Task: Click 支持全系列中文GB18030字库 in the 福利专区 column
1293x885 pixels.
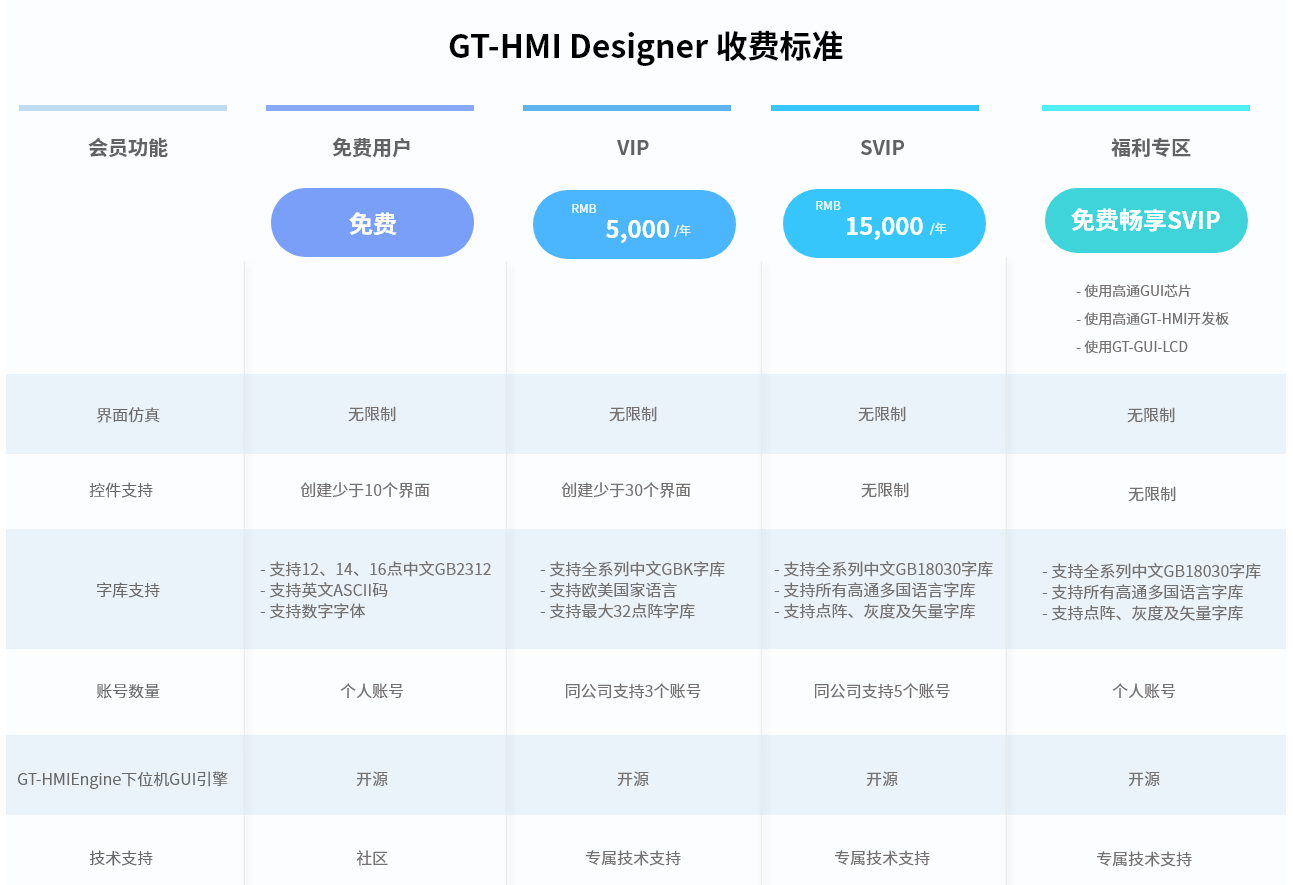Action: click(1156, 571)
